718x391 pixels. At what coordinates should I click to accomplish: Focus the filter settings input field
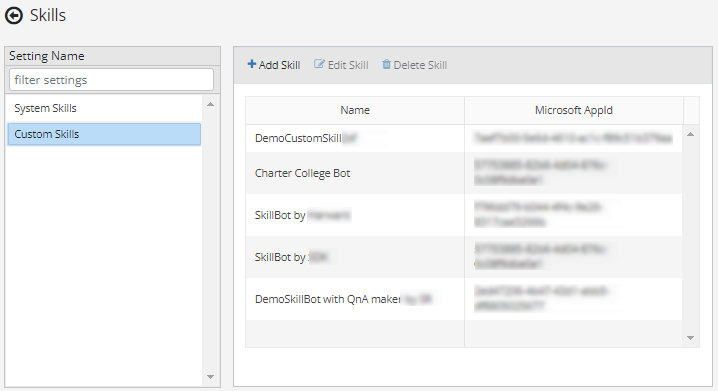pos(111,80)
